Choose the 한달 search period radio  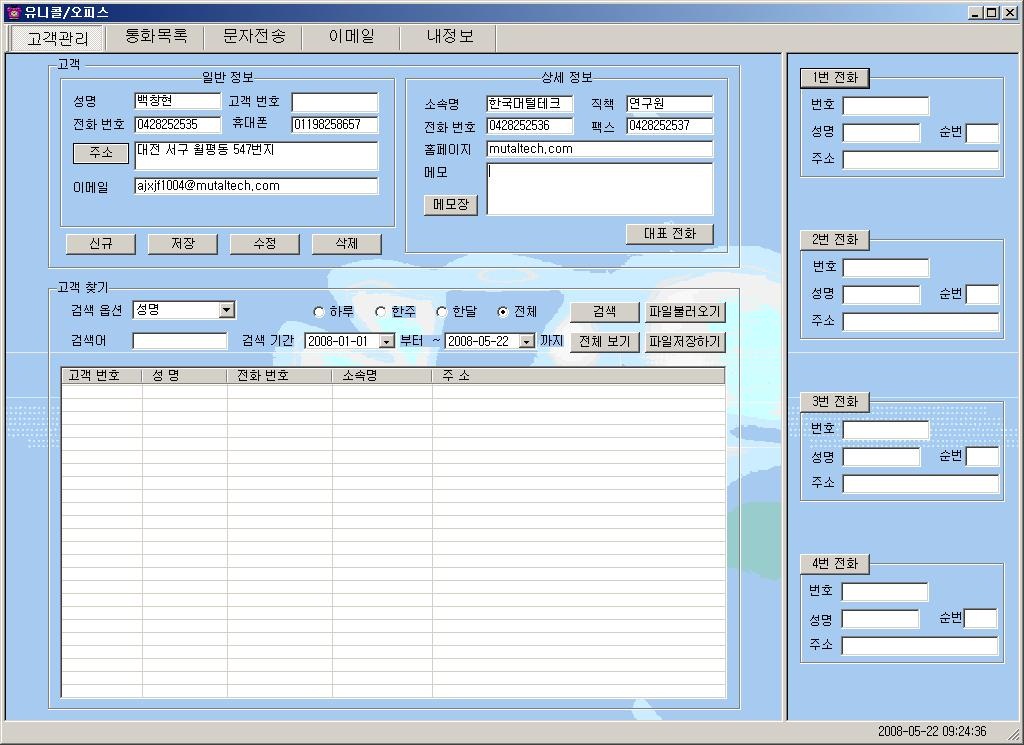(x=441, y=312)
